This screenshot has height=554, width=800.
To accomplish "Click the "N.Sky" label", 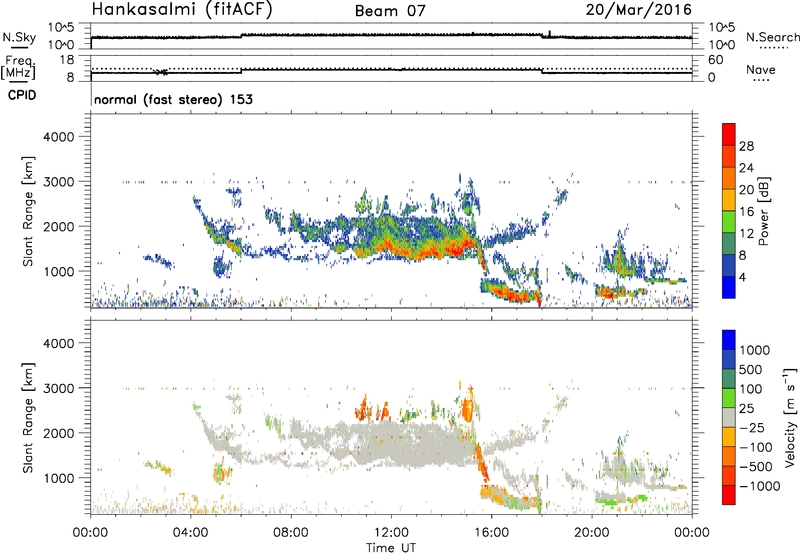I will point(19,37).
